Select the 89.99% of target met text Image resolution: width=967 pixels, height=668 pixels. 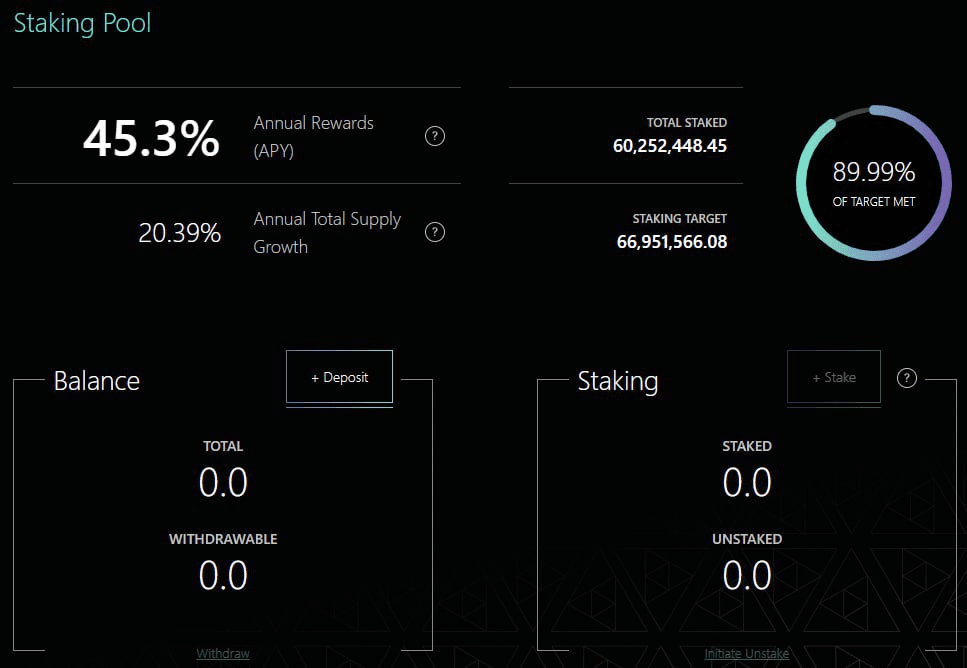pos(874,174)
